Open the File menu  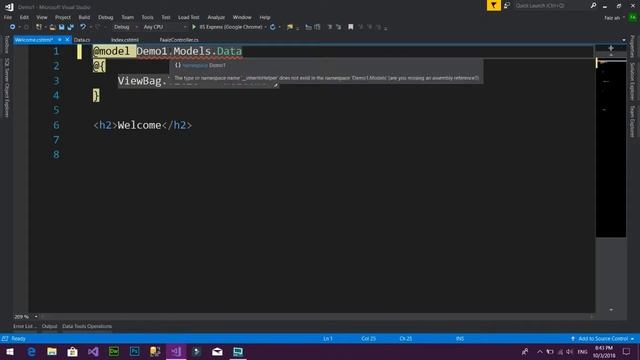(8, 17)
